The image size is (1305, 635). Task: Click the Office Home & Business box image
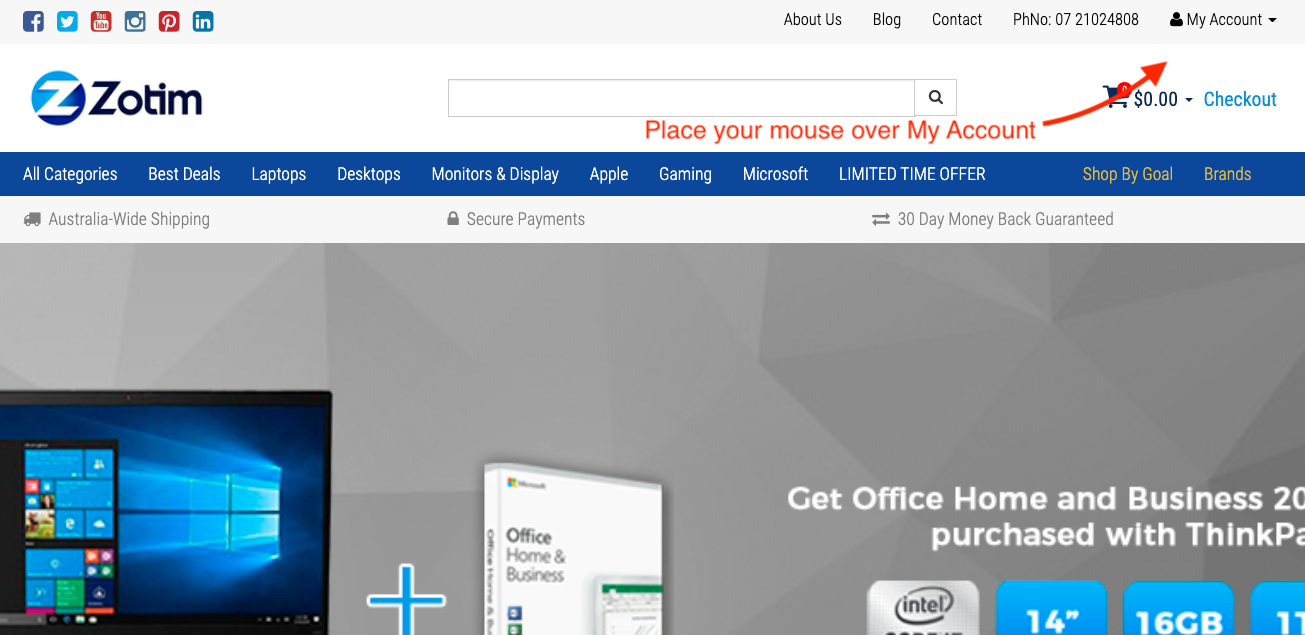coord(572,549)
